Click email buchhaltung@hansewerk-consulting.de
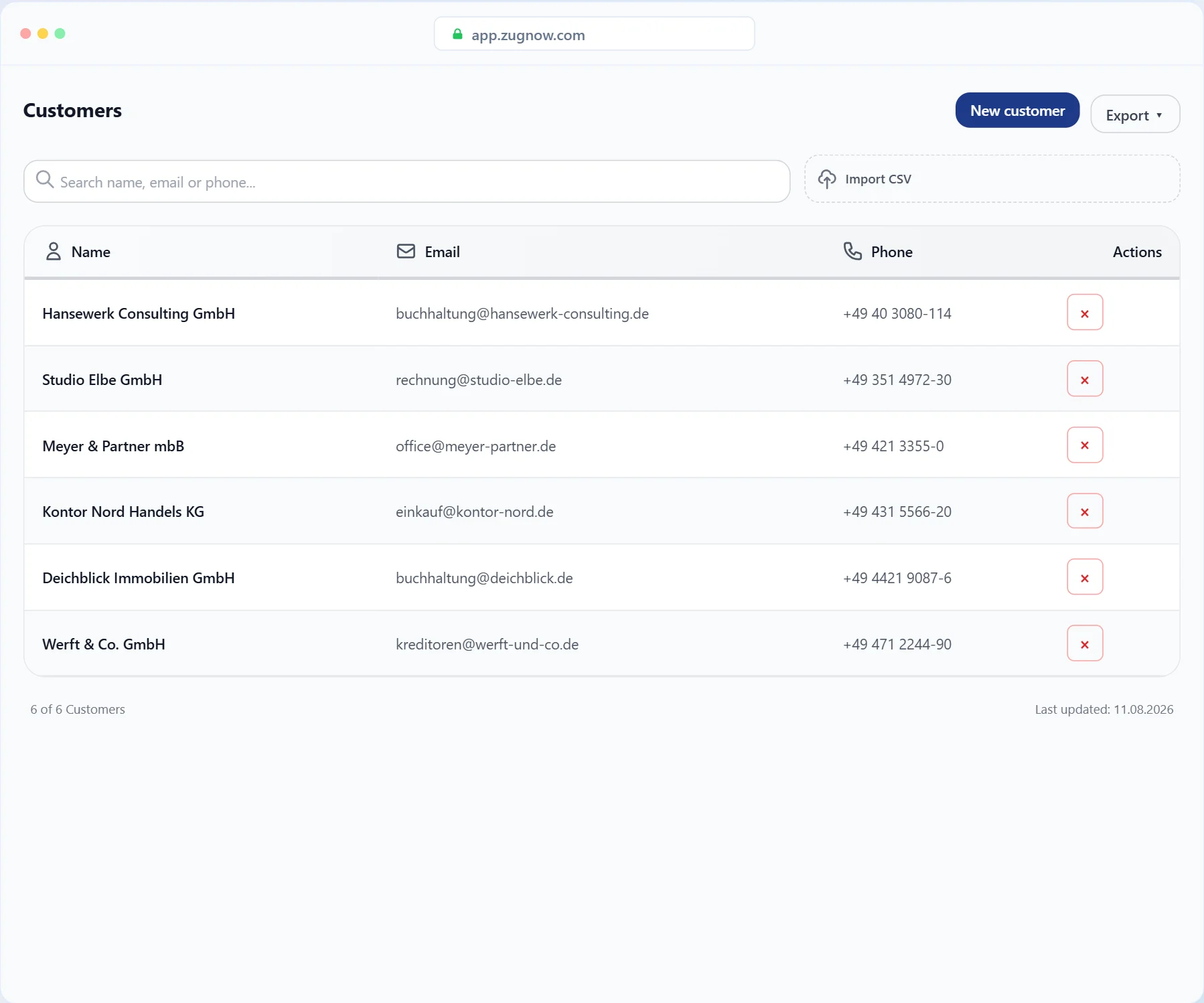 coord(522,313)
